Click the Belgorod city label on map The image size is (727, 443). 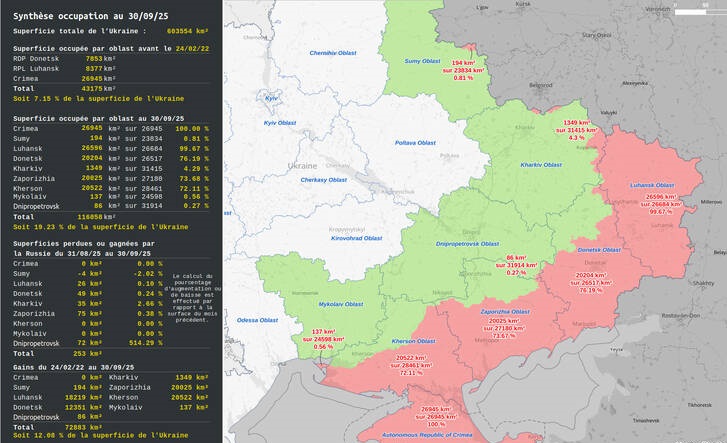click(541, 85)
